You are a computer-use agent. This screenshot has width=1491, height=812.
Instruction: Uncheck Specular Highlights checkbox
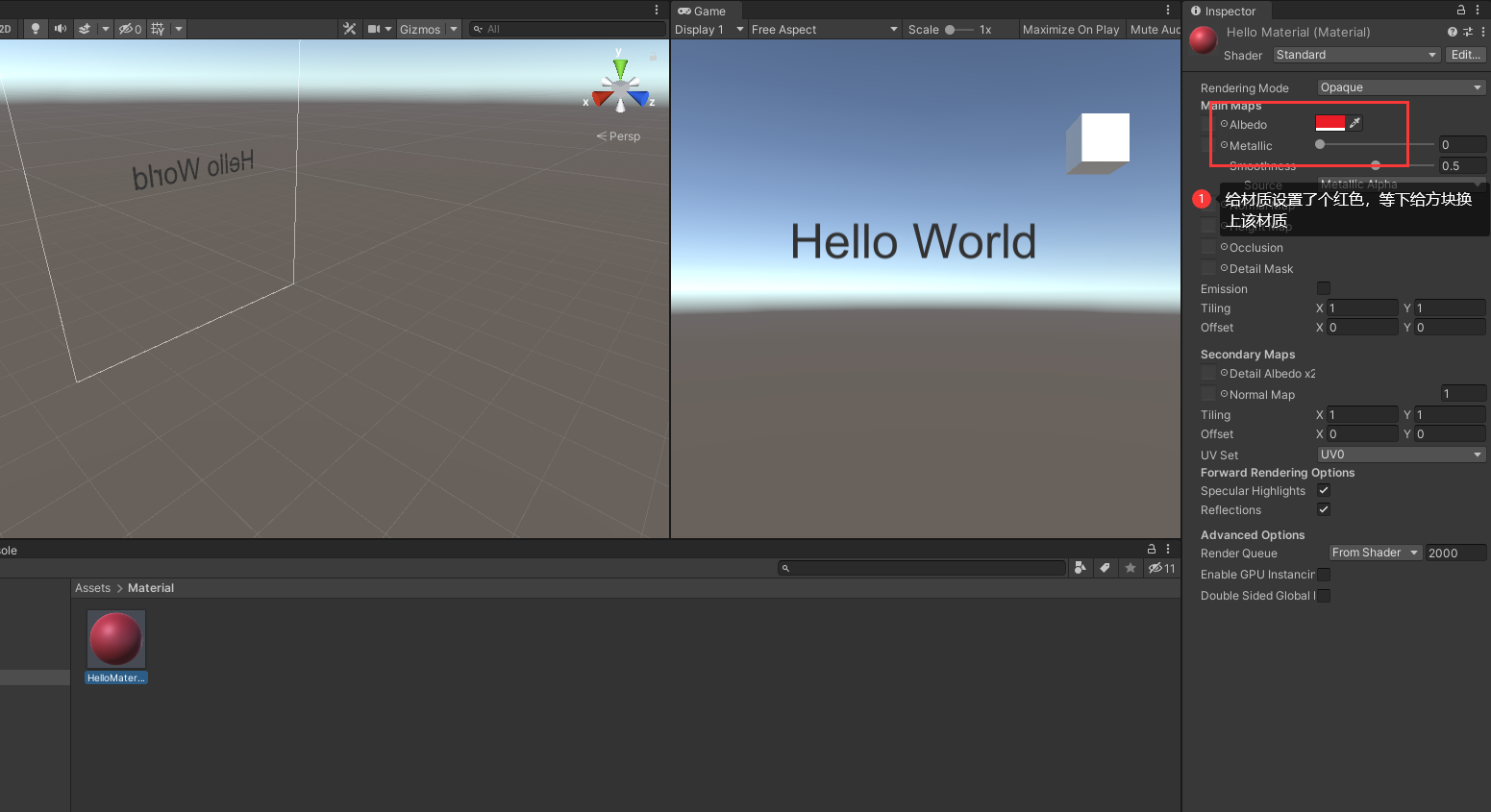coord(1324,490)
